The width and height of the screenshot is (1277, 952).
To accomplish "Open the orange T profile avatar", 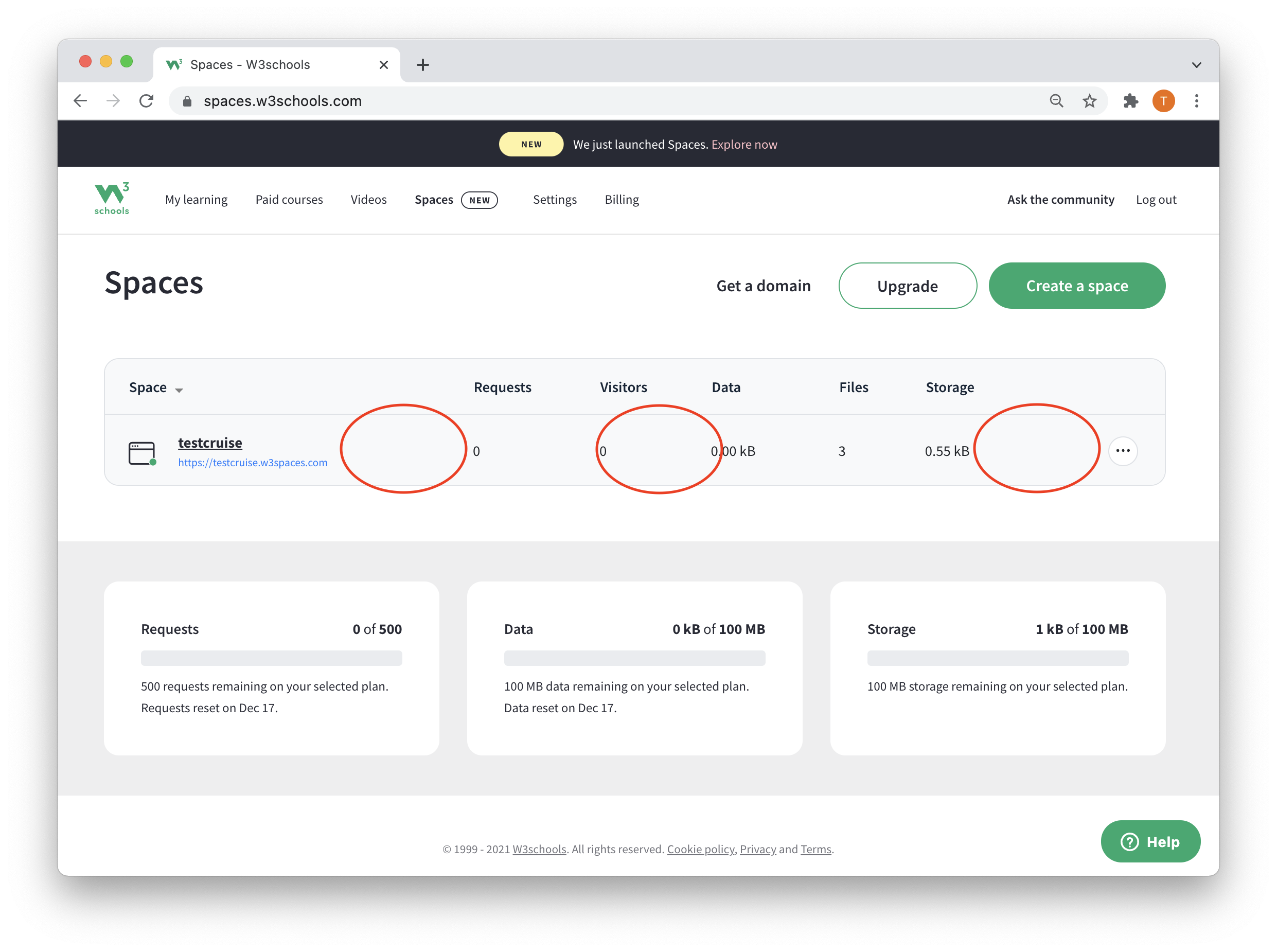I will 1163,101.
